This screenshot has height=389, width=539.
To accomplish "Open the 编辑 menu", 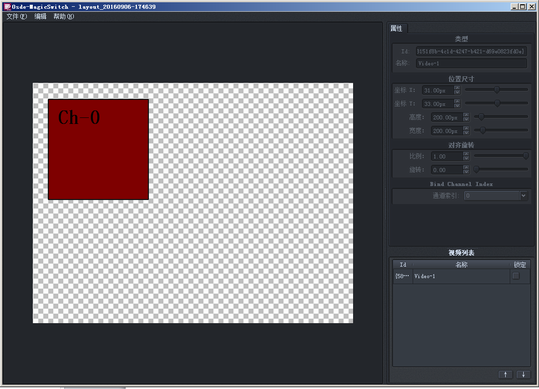I will [x=40, y=16].
